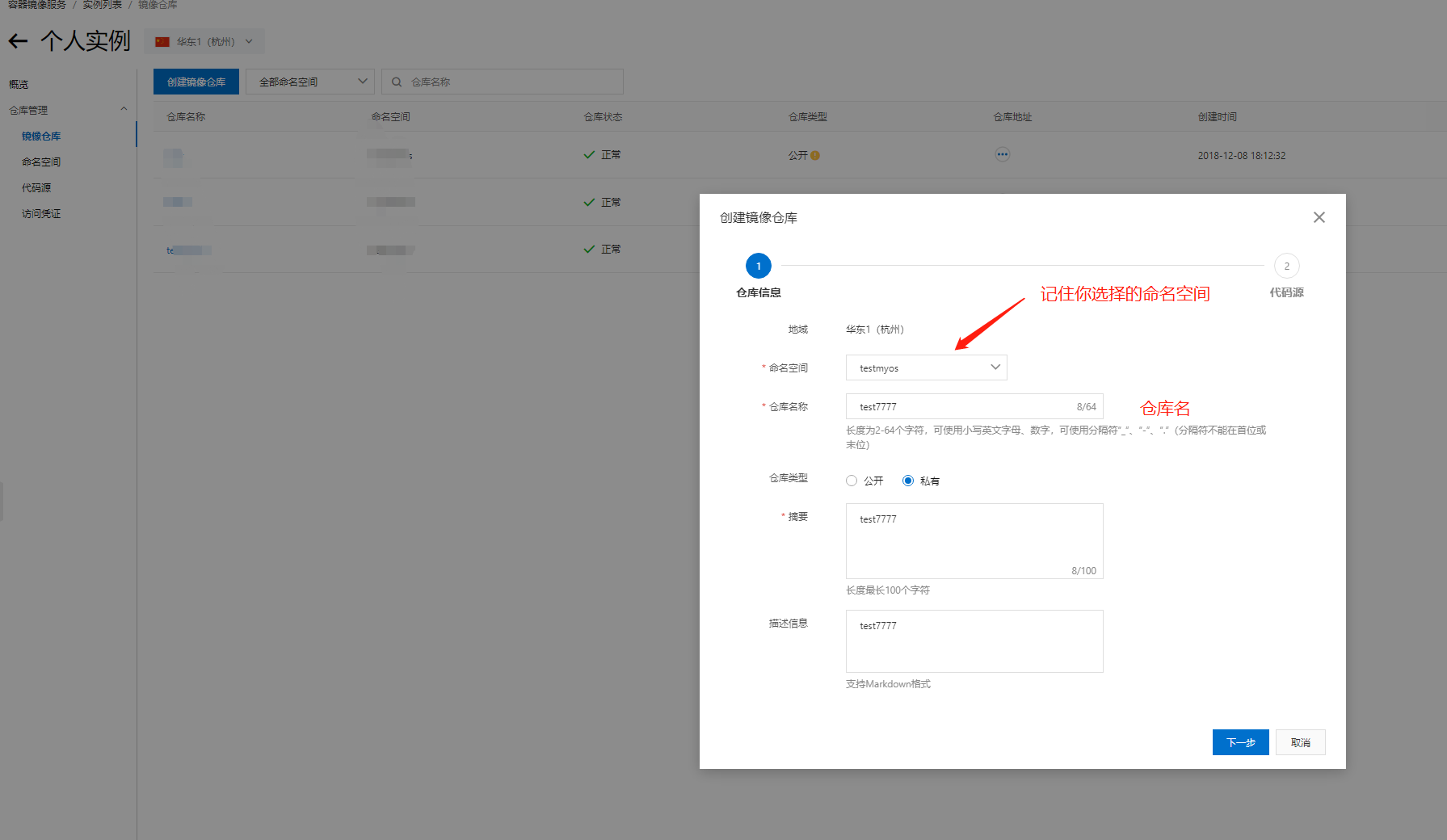
Task: Click the 取消 button
Action: tap(1301, 742)
